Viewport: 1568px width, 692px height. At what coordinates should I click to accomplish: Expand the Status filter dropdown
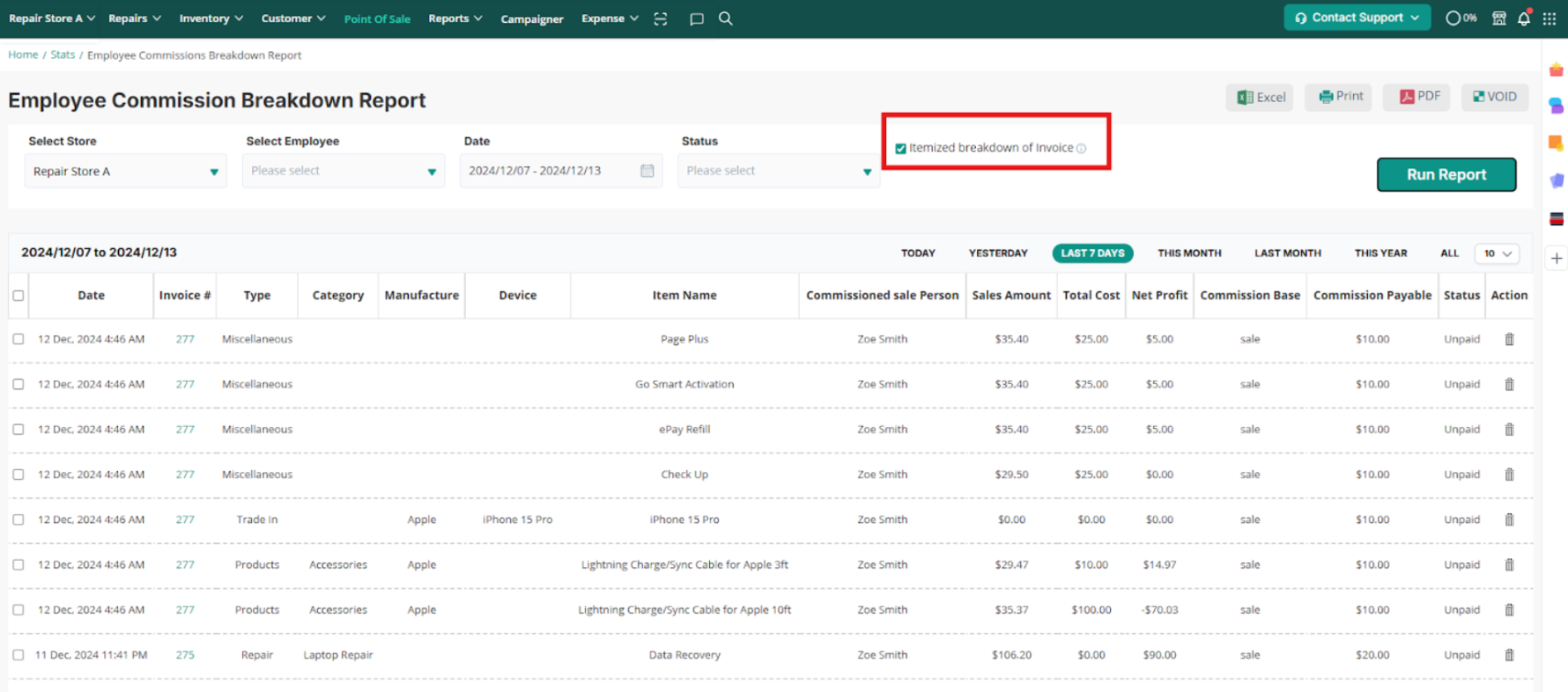tap(778, 171)
